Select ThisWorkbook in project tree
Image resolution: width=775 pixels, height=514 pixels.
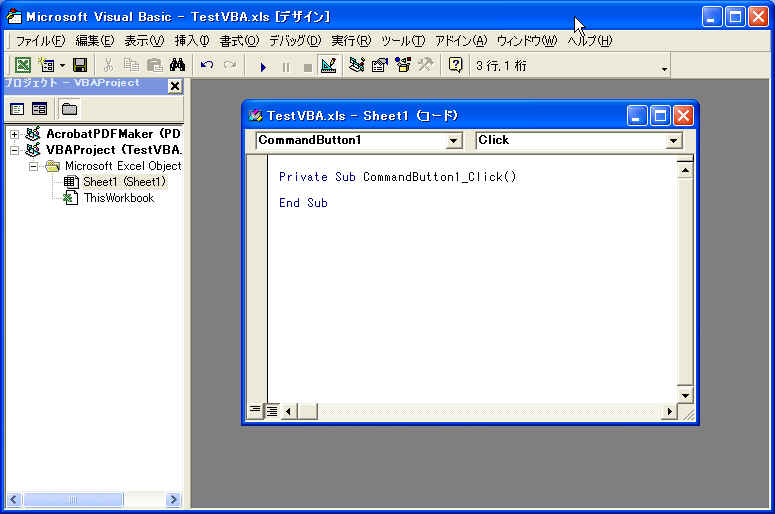click(x=119, y=198)
